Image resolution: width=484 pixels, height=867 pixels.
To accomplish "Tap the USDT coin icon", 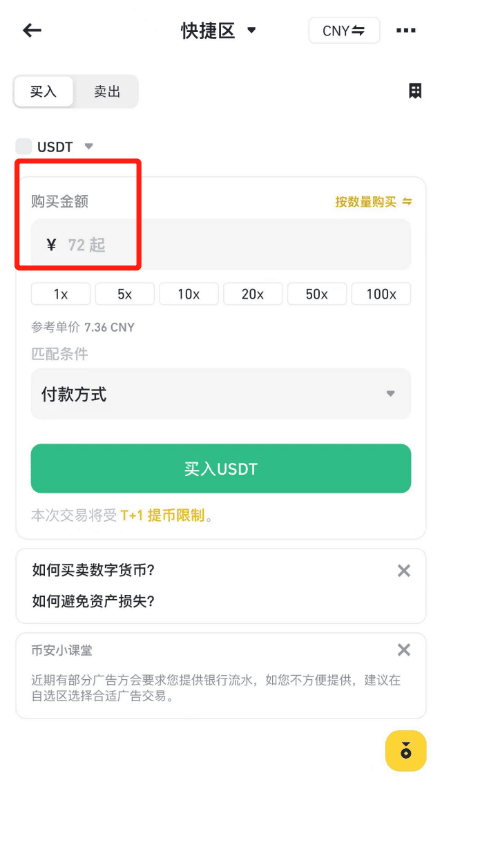I will pos(23,147).
